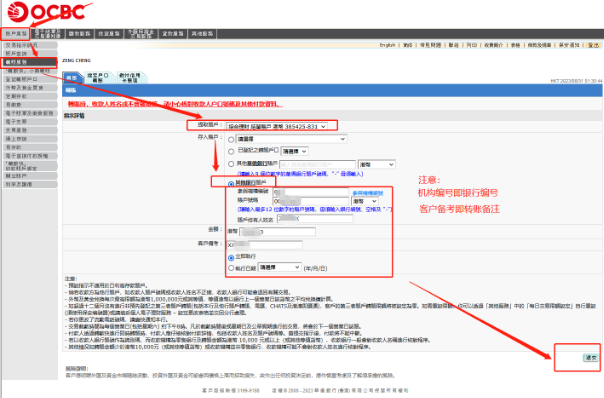Select 轉賬服務 in the left sidebar
Image resolution: width=604 pixels, height=398 pixels.
29,62
